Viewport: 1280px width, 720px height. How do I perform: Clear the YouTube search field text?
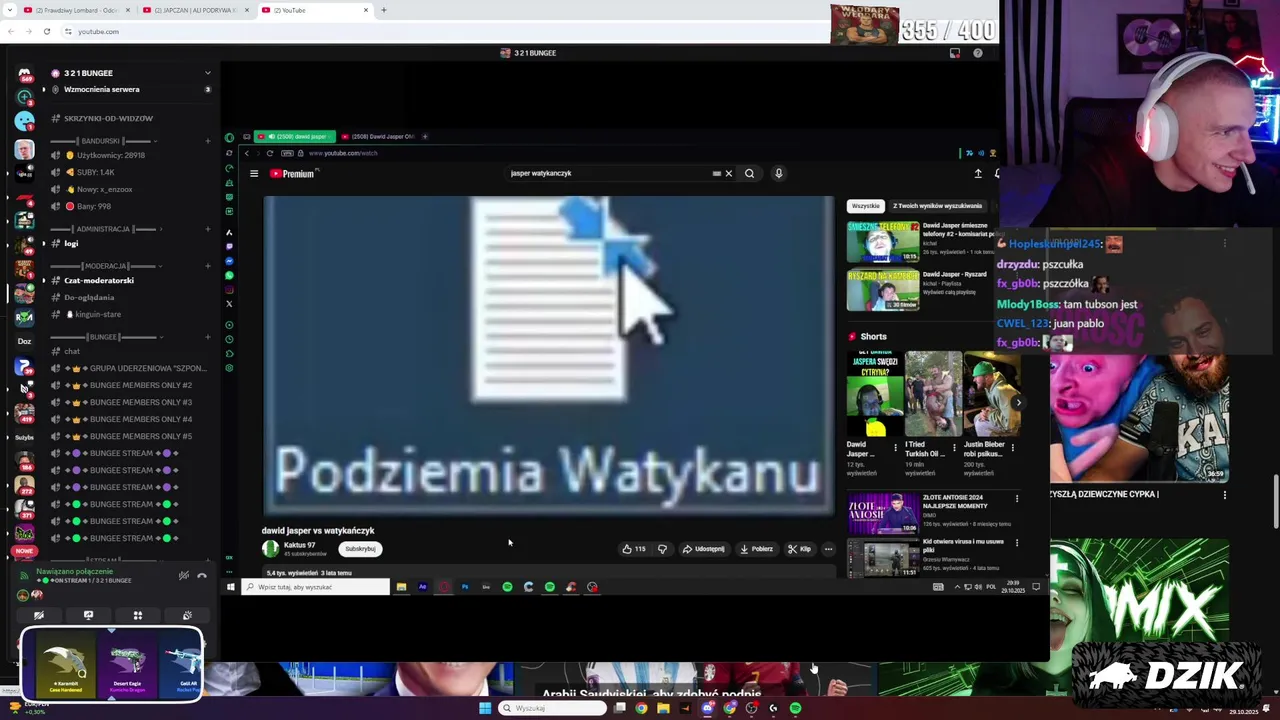tap(728, 173)
